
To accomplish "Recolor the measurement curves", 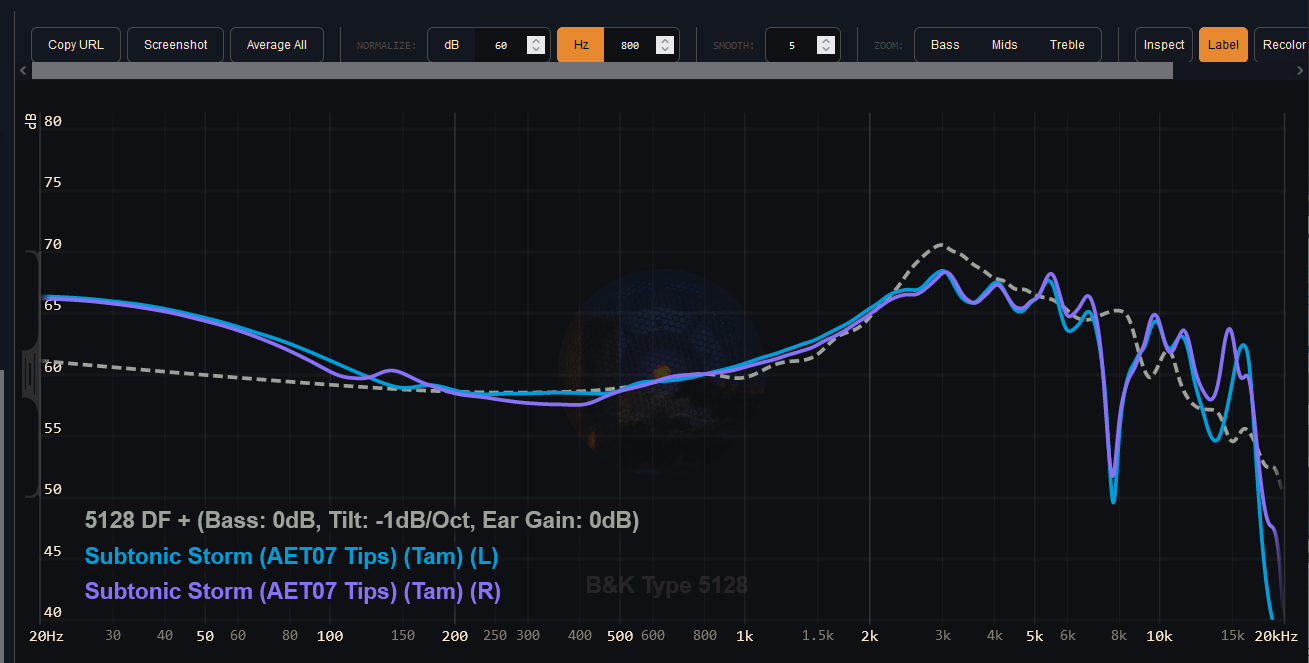I will (x=1287, y=44).
